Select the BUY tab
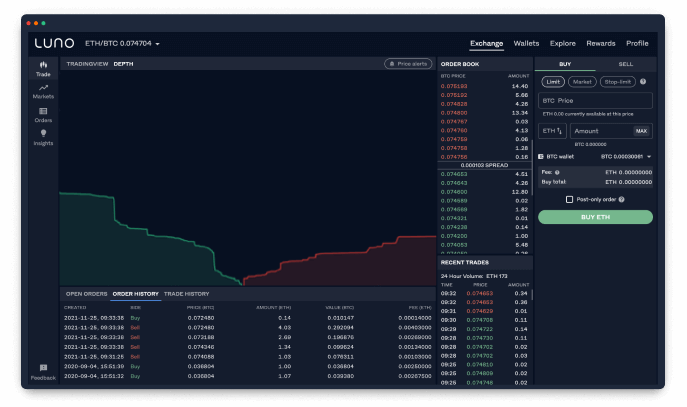 [565, 64]
